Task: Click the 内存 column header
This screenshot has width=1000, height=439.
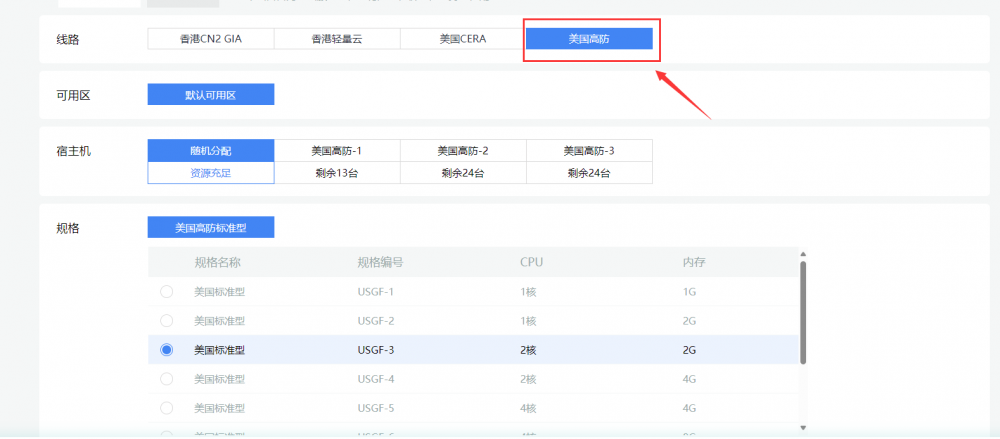Action: [x=695, y=263]
